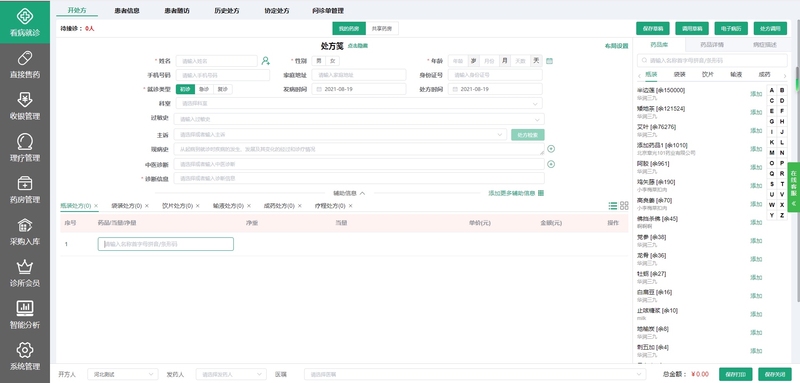Viewport: 800px width, 383px height.
Task: Filter drug list by letter A
Action: coord(771,90)
